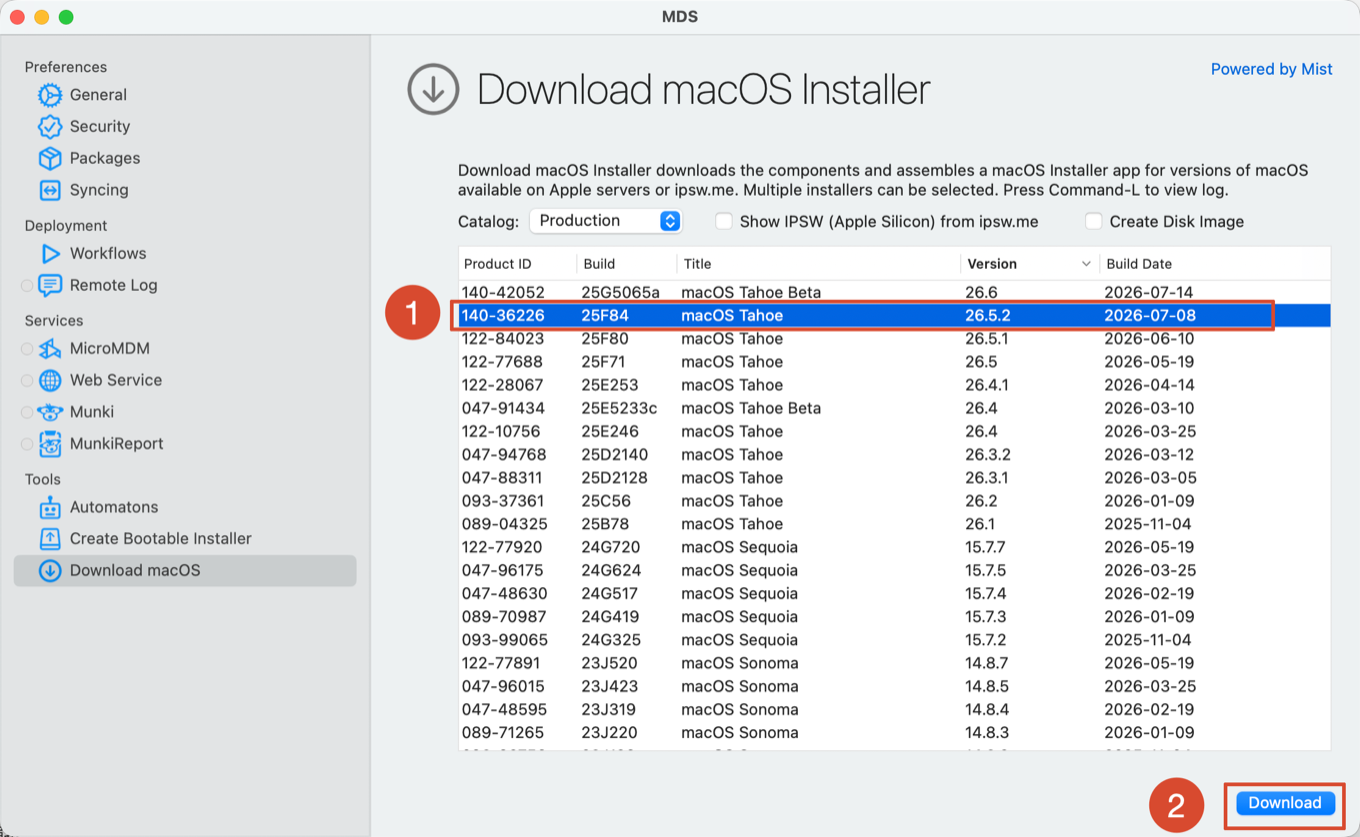Click the Automatons robot icon
This screenshot has height=837, width=1360.
pos(50,507)
